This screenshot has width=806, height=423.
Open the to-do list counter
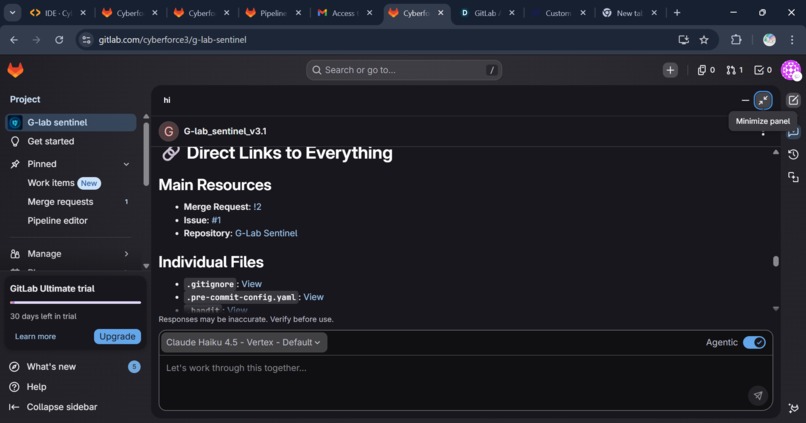[763, 70]
